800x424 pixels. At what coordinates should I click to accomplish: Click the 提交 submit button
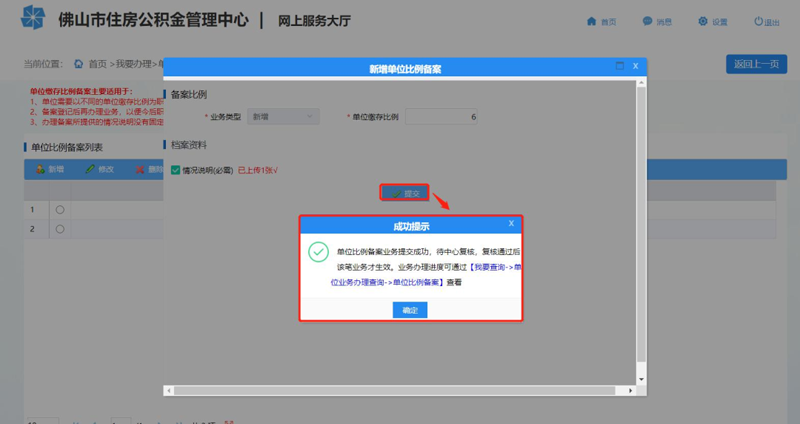tap(405, 192)
